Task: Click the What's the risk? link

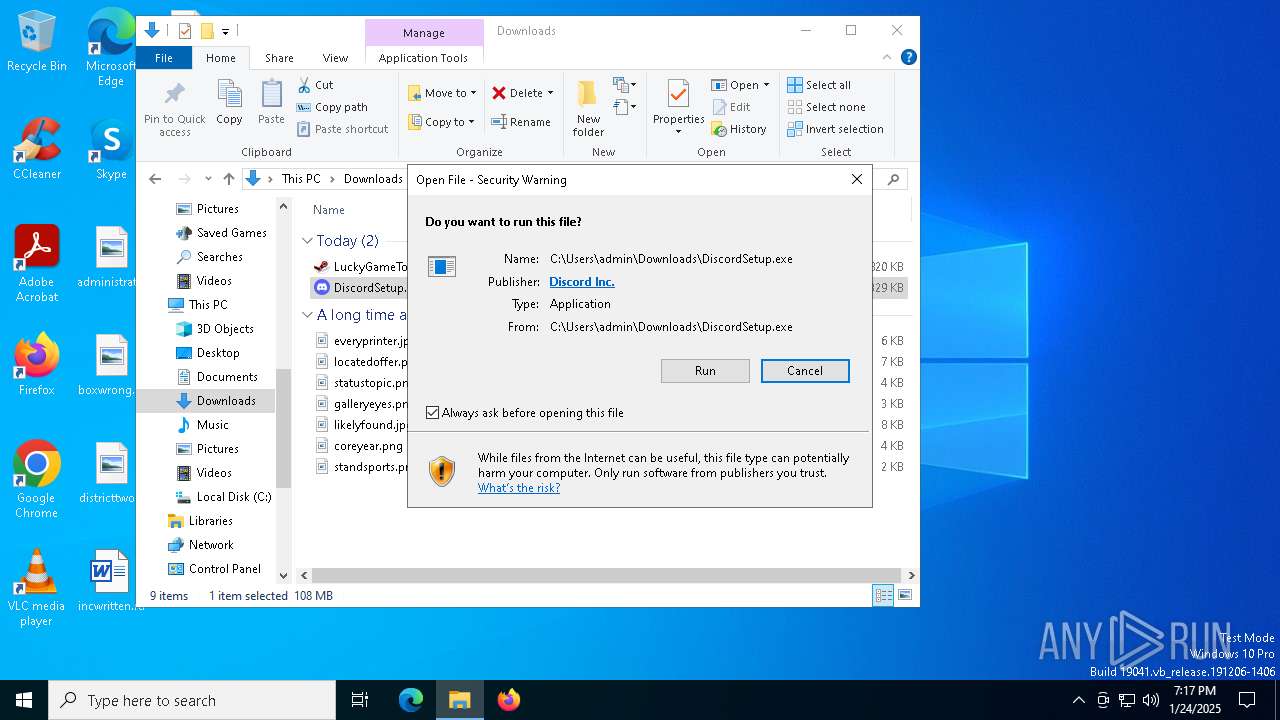Action: point(519,488)
